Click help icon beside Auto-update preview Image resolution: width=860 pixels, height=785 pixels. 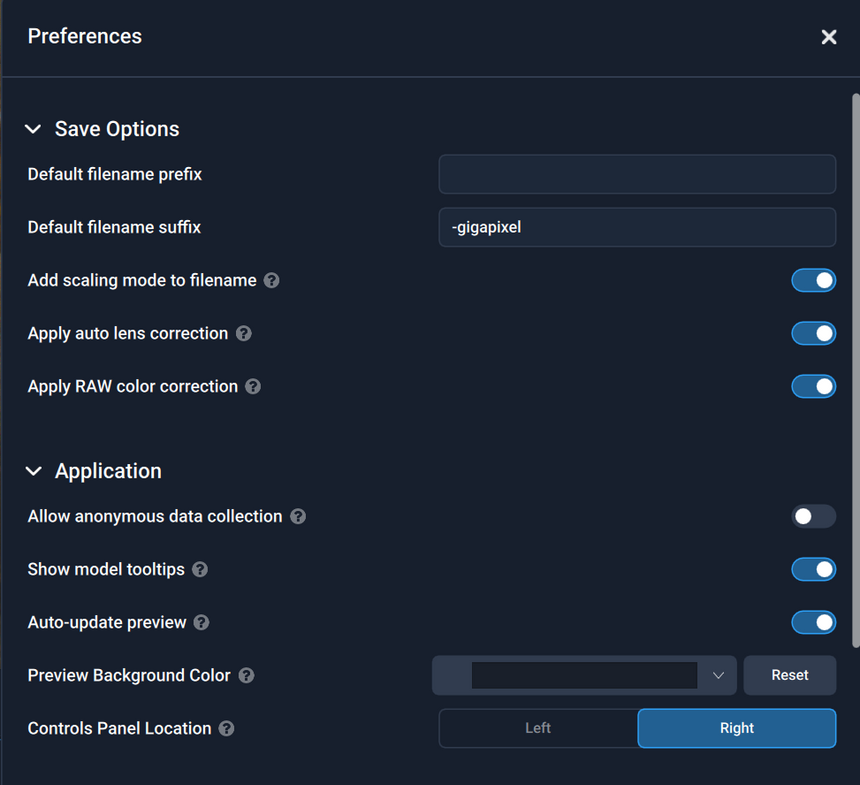[x=201, y=623]
